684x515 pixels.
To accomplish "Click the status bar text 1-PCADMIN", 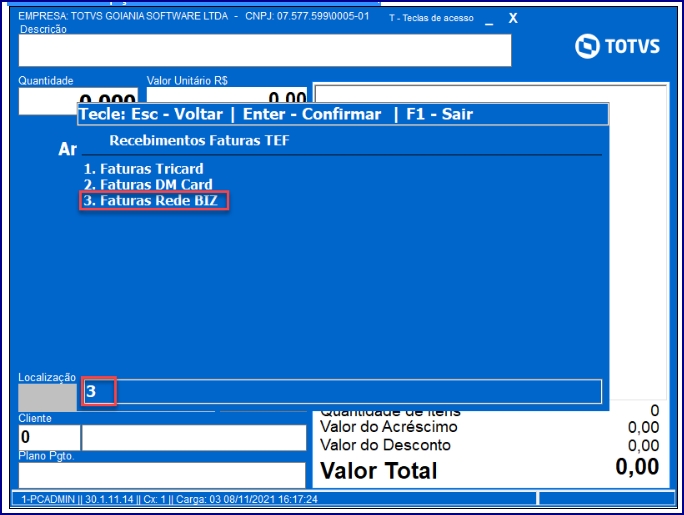I will tap(48, 499).
